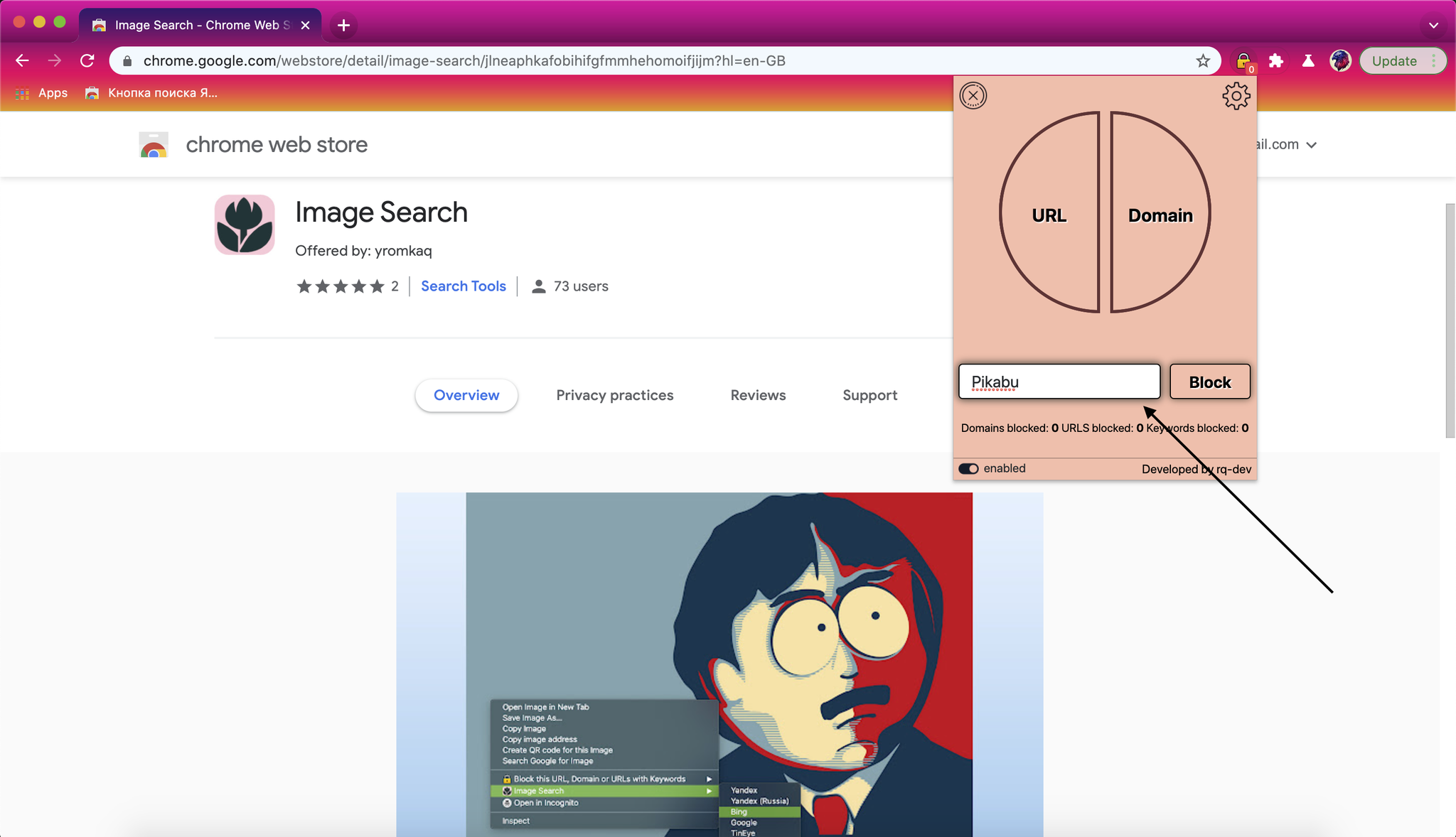This screenshot has width=1456, height=837.
Task: Click the Domain segment in the circle
Action: click(1160, 215)
